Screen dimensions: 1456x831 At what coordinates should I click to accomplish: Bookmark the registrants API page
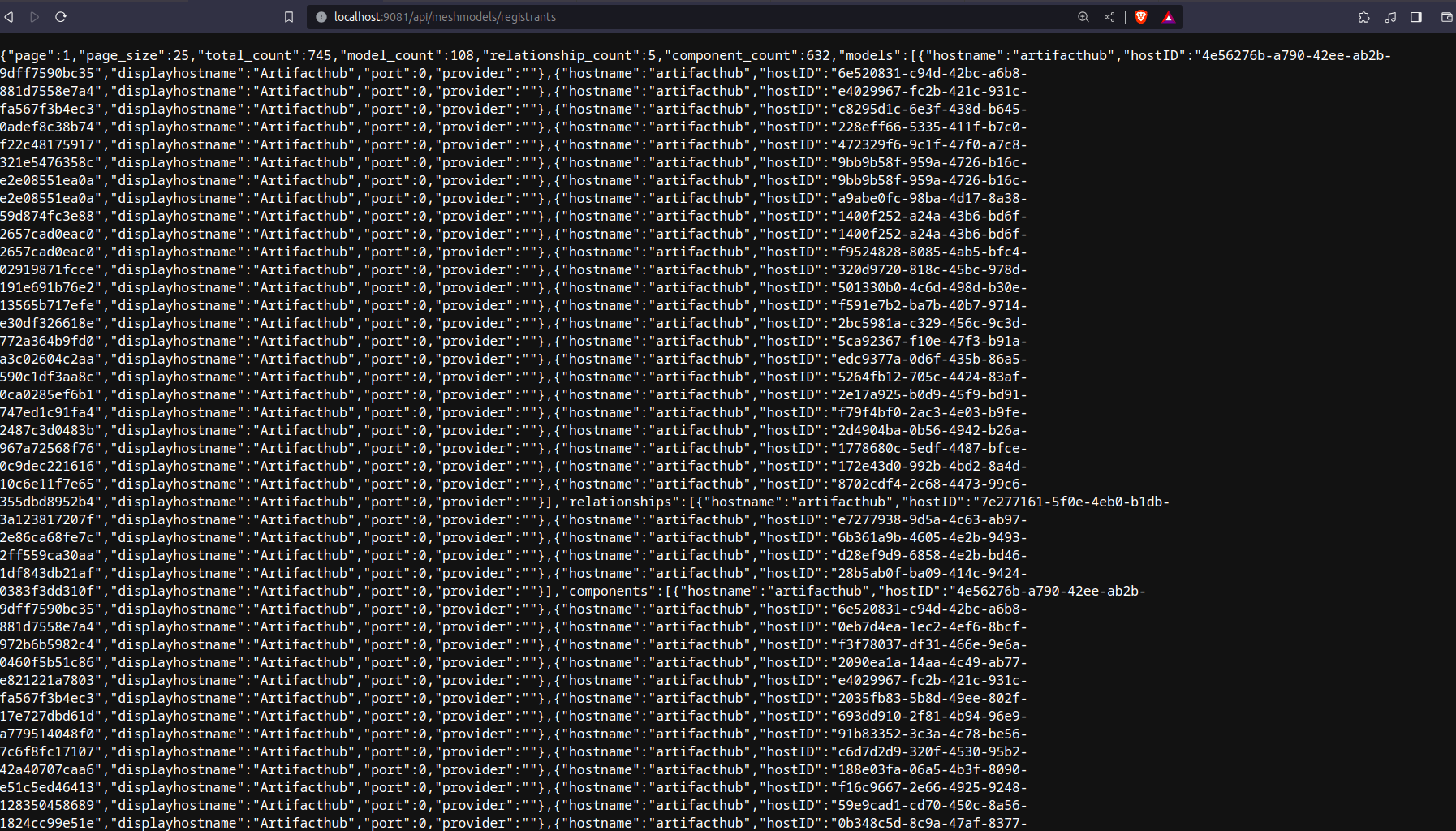tap(289, 16)
